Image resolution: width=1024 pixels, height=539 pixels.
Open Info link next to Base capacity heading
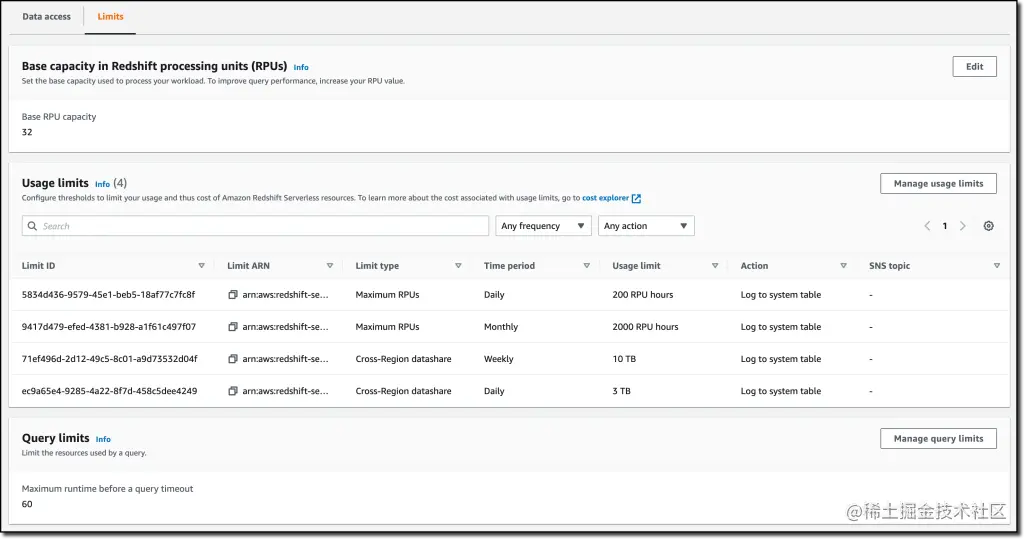[301, 67]
